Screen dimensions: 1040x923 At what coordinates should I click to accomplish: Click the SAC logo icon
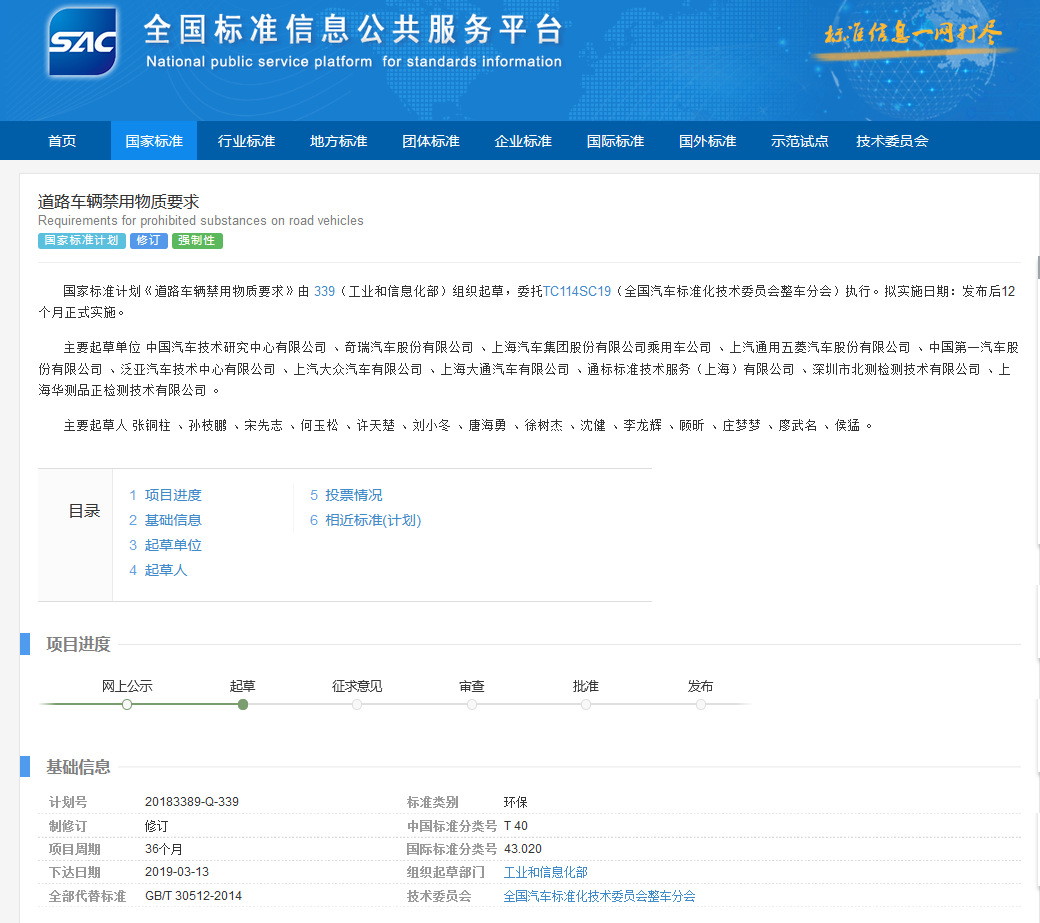click(x=83, y=42)
